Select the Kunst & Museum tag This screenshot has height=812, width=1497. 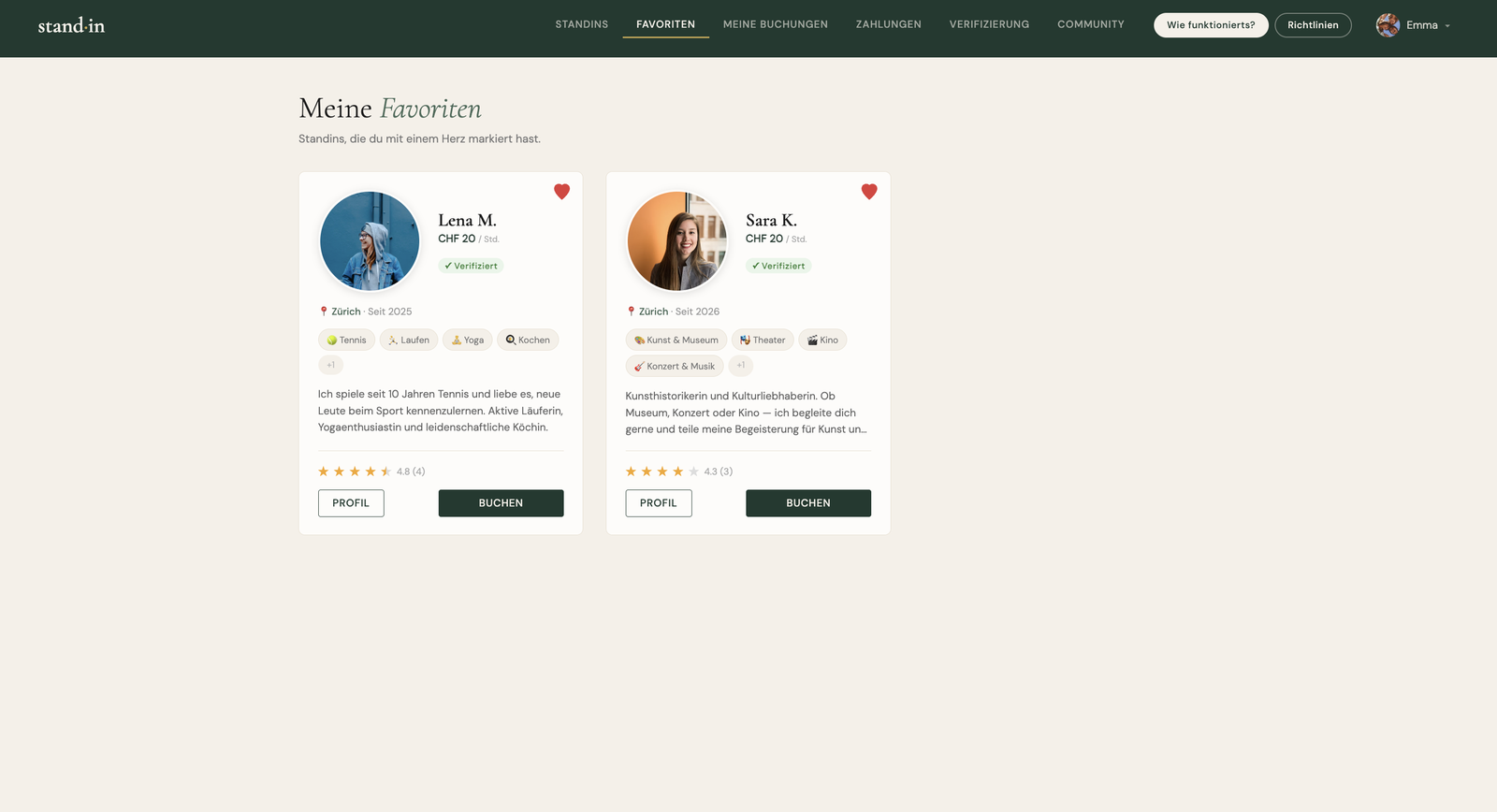click(x=676, y=340)
